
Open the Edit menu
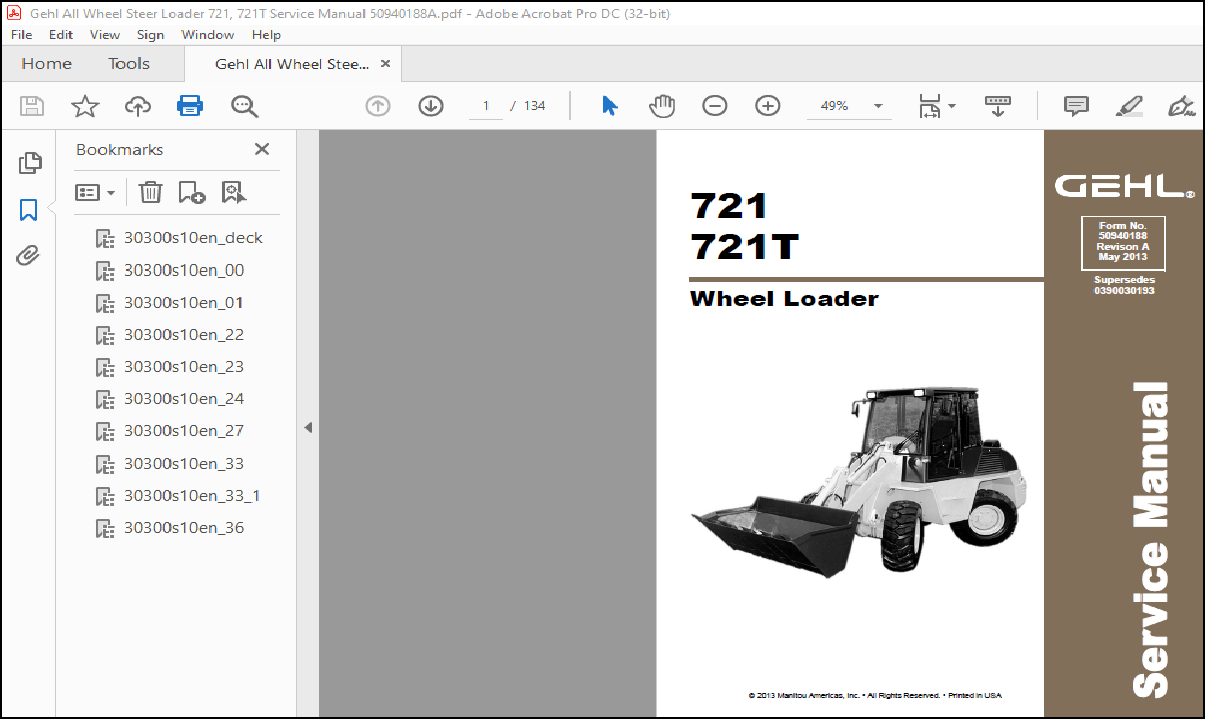61,34
